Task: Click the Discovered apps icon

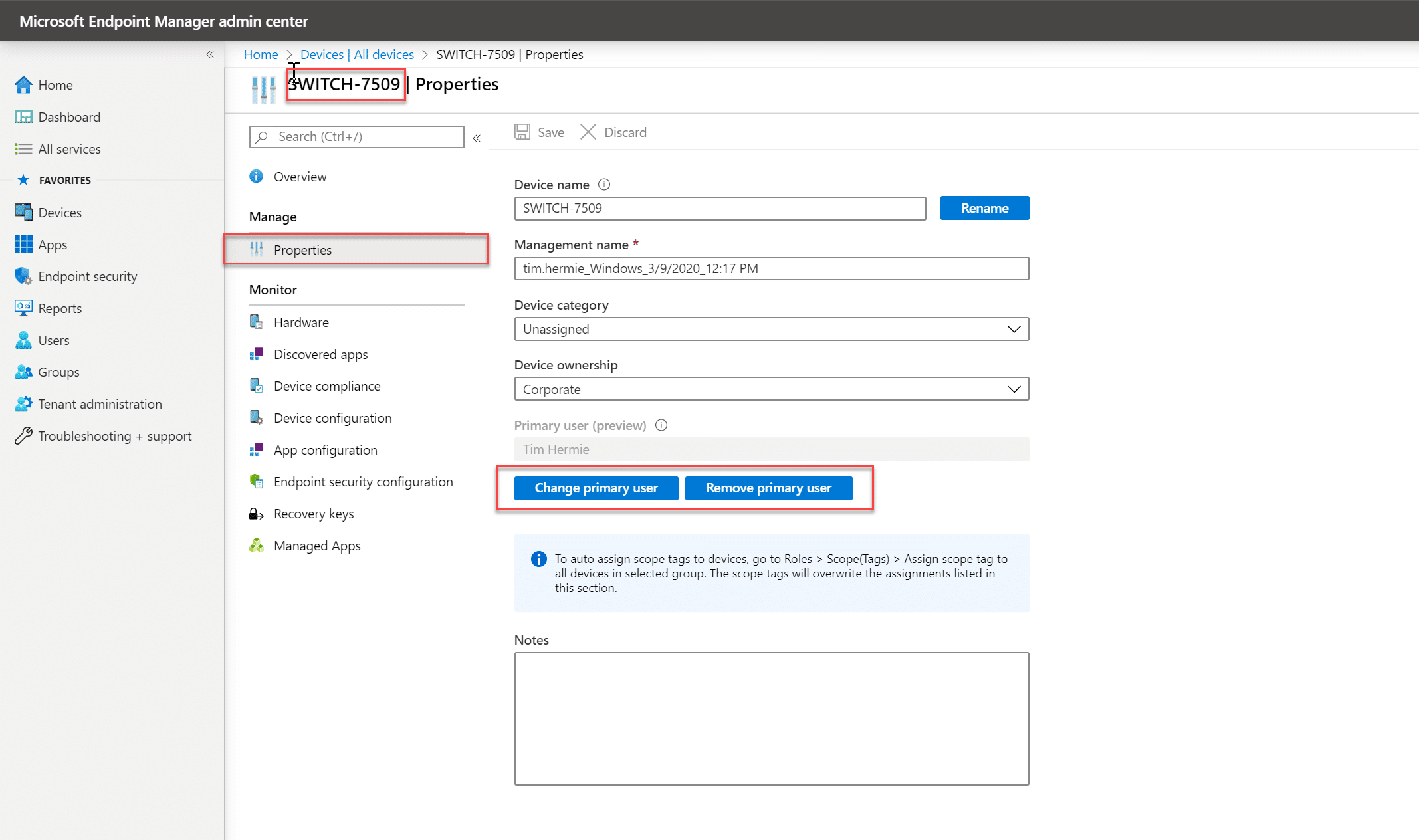Action: coord(256,354)
